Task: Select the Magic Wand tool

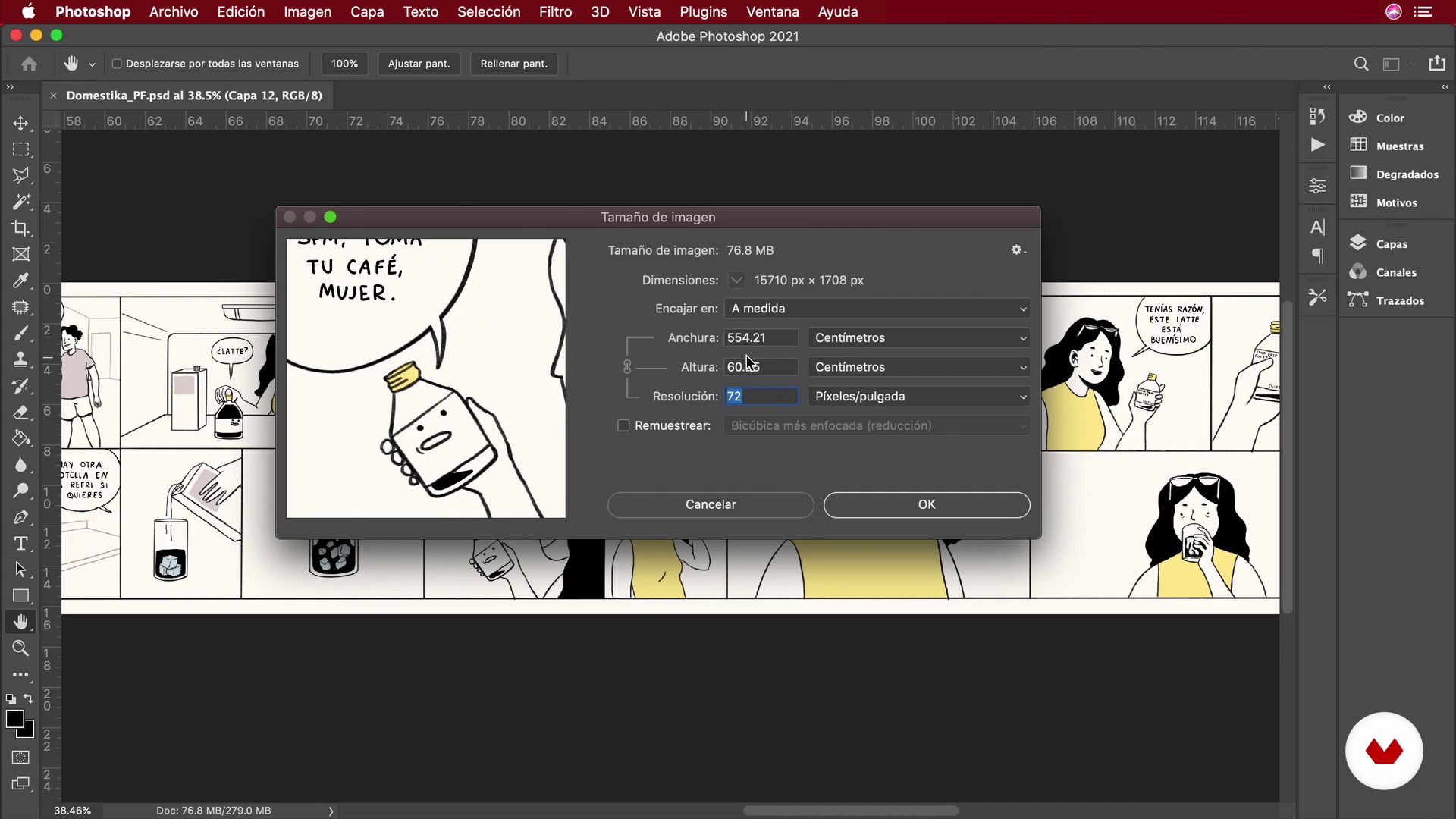Action: pos(20,202)
